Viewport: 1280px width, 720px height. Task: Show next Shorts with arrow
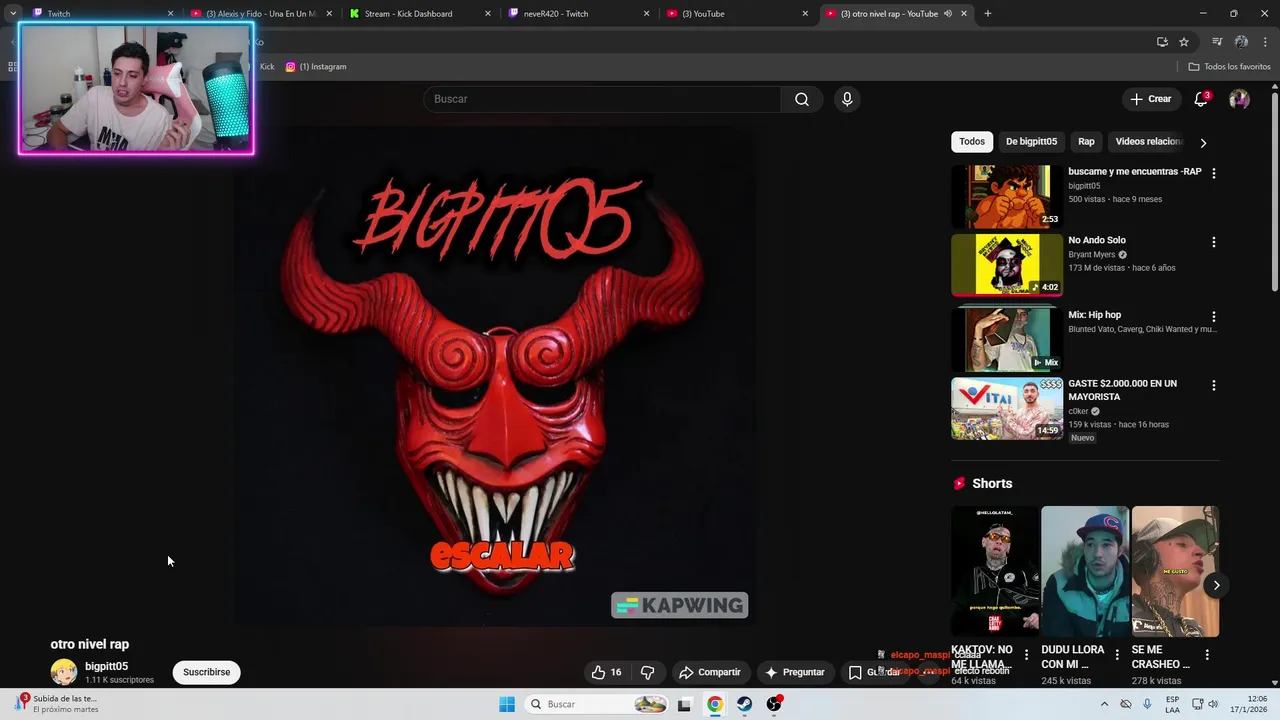point(1216,585)
